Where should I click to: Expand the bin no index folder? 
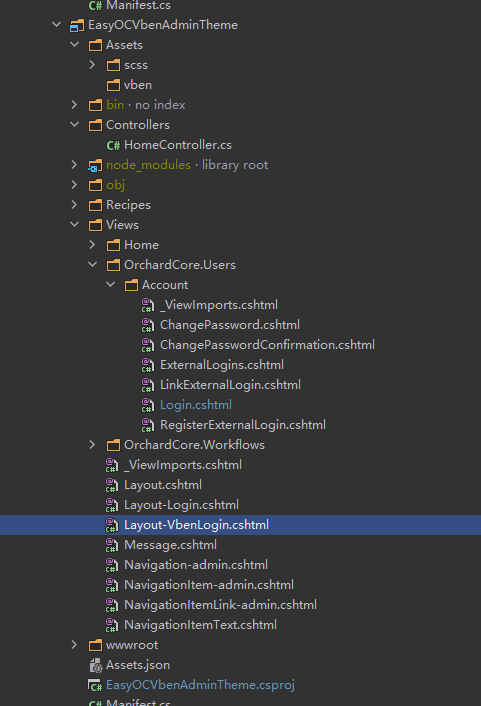pyautogui.click(x=74, y=105)
